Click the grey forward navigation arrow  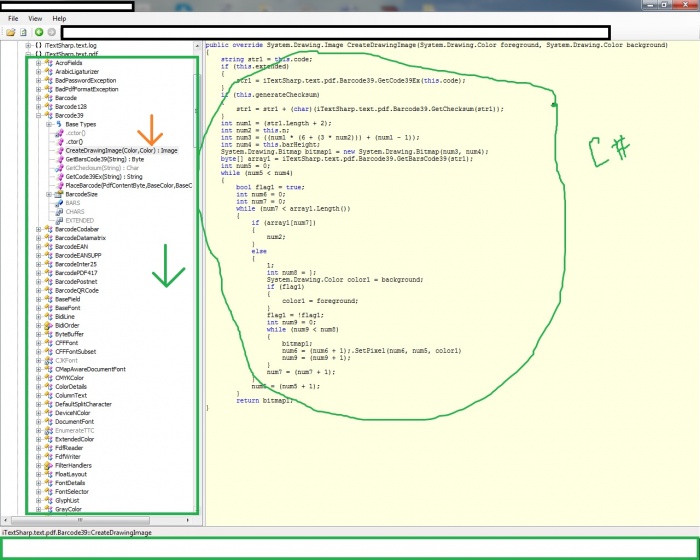click(51, 33)
